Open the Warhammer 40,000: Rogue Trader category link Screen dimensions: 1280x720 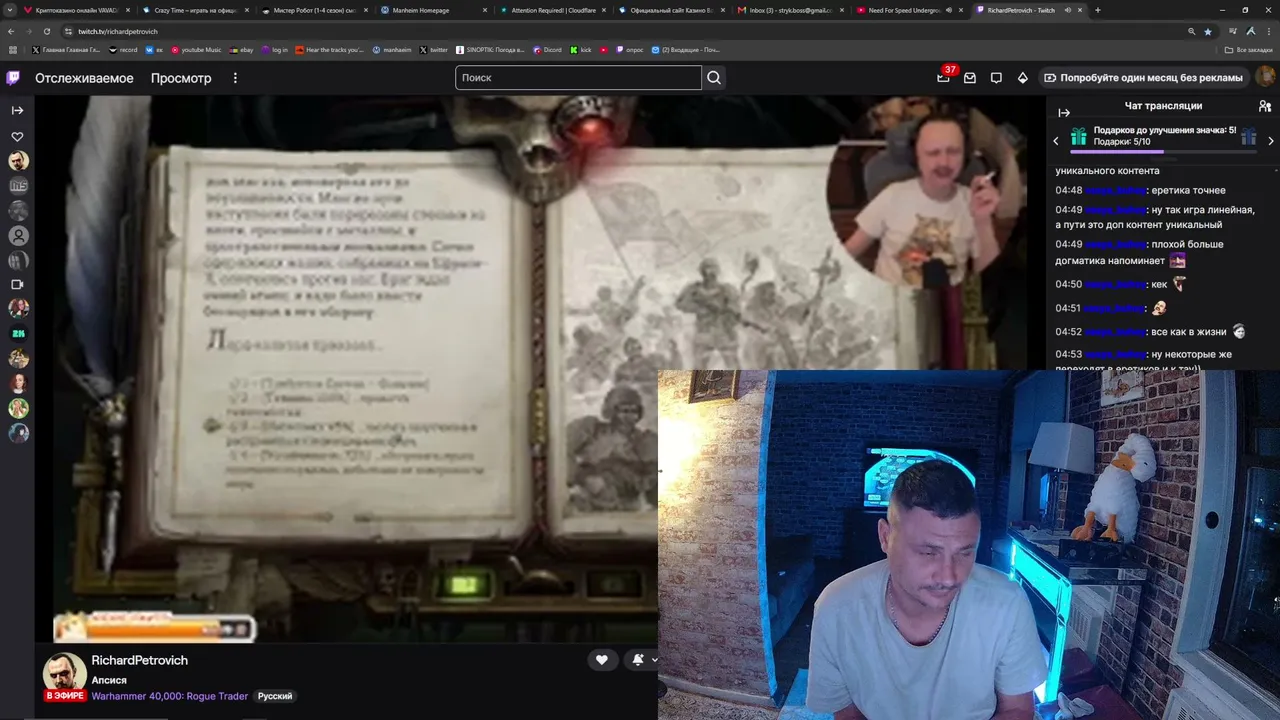(x=170, y=696)
